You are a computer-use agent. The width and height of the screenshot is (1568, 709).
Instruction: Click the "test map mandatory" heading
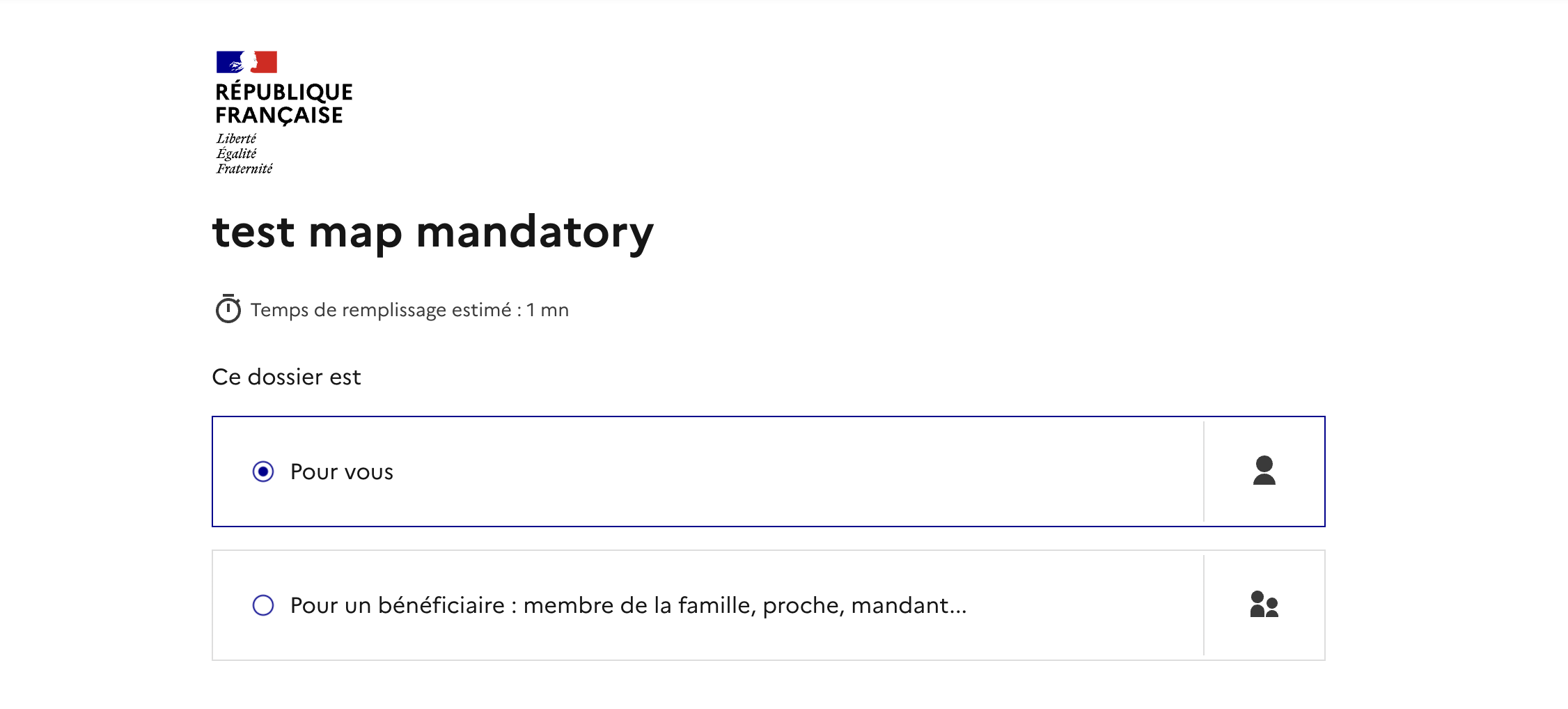(x=433, y=232)
